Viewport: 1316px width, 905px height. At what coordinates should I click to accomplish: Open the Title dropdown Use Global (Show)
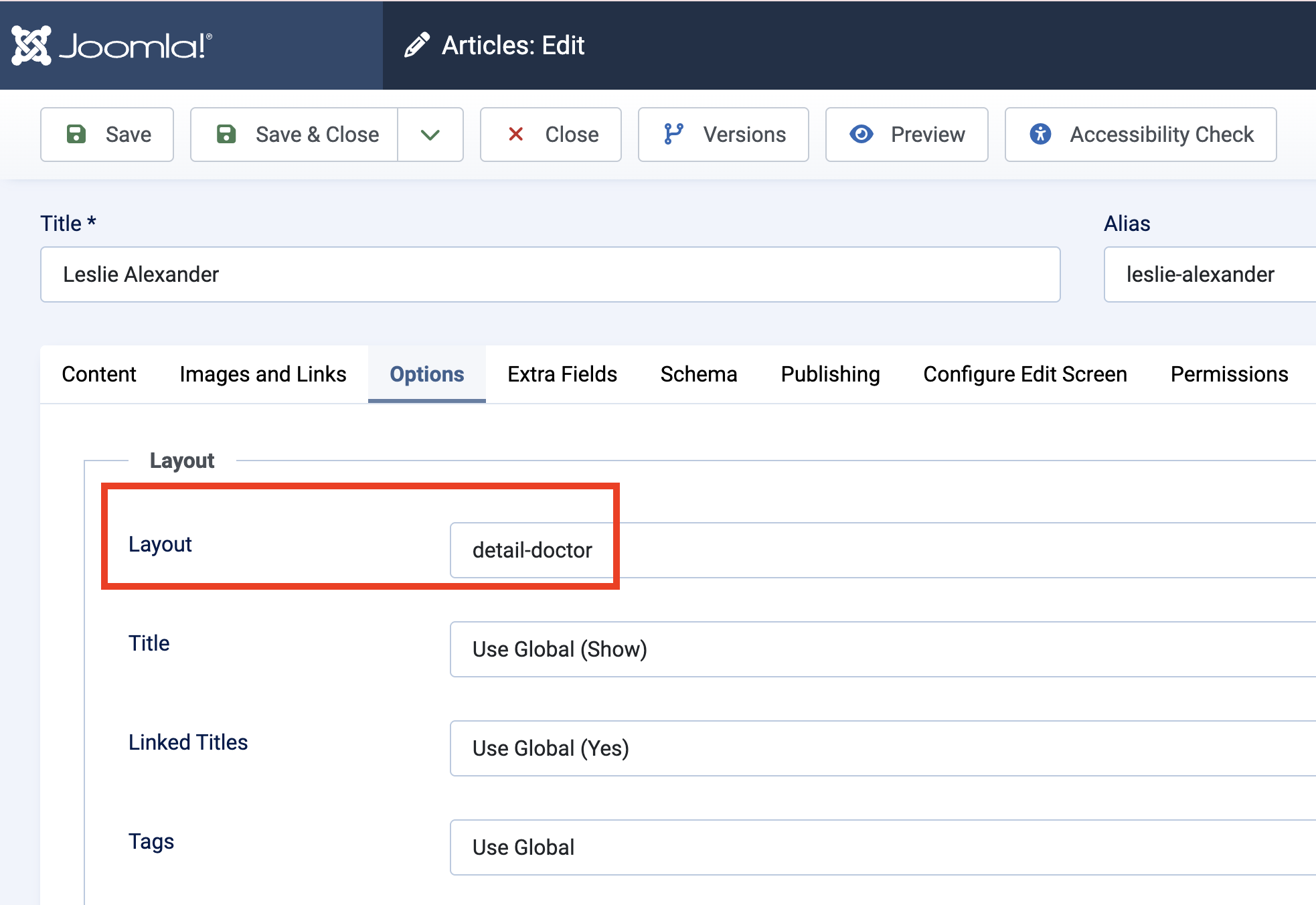pyautogui.click(x=883, y=649)
